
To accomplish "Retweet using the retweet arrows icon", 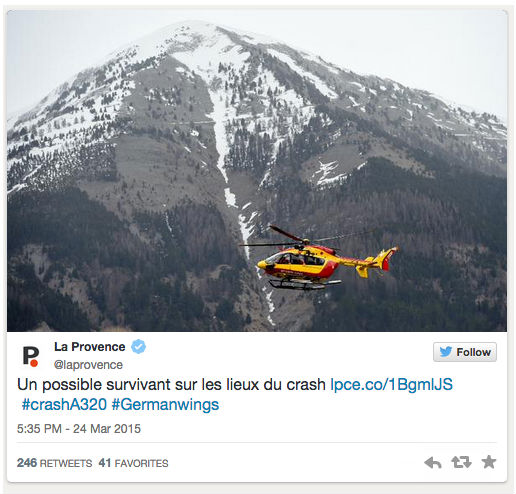I will [461, 462].
